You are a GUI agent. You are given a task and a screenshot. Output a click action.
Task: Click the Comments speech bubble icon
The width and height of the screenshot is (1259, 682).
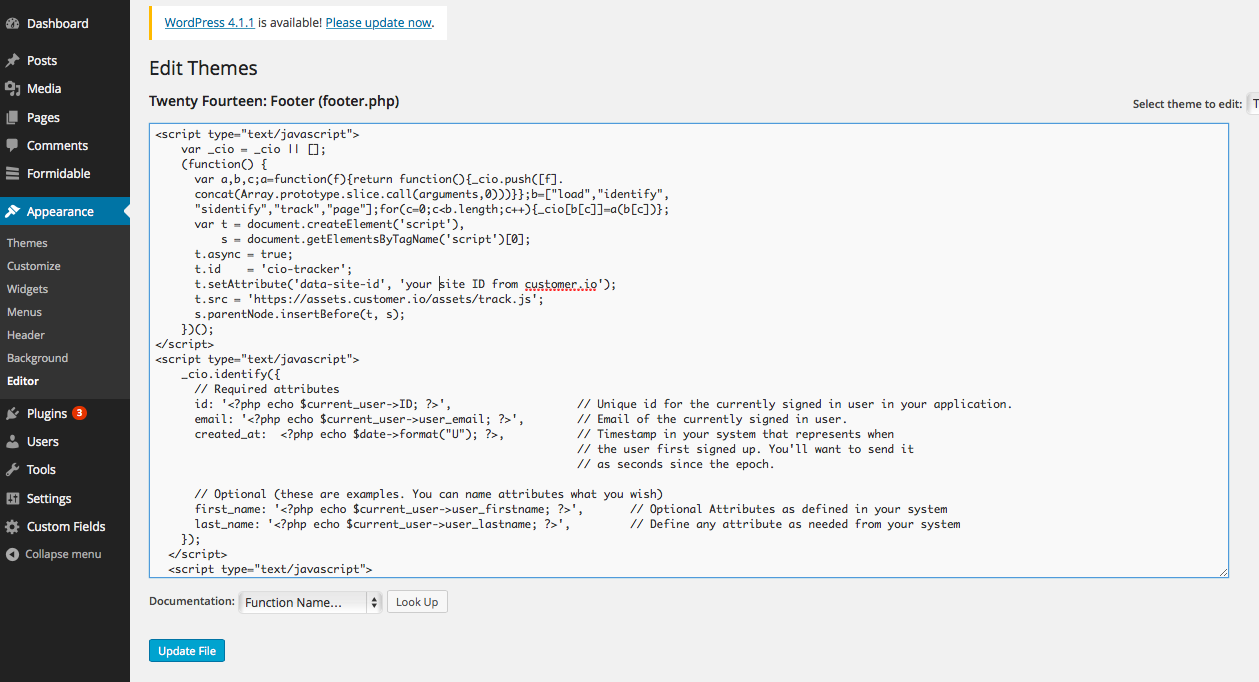(13, 145)
